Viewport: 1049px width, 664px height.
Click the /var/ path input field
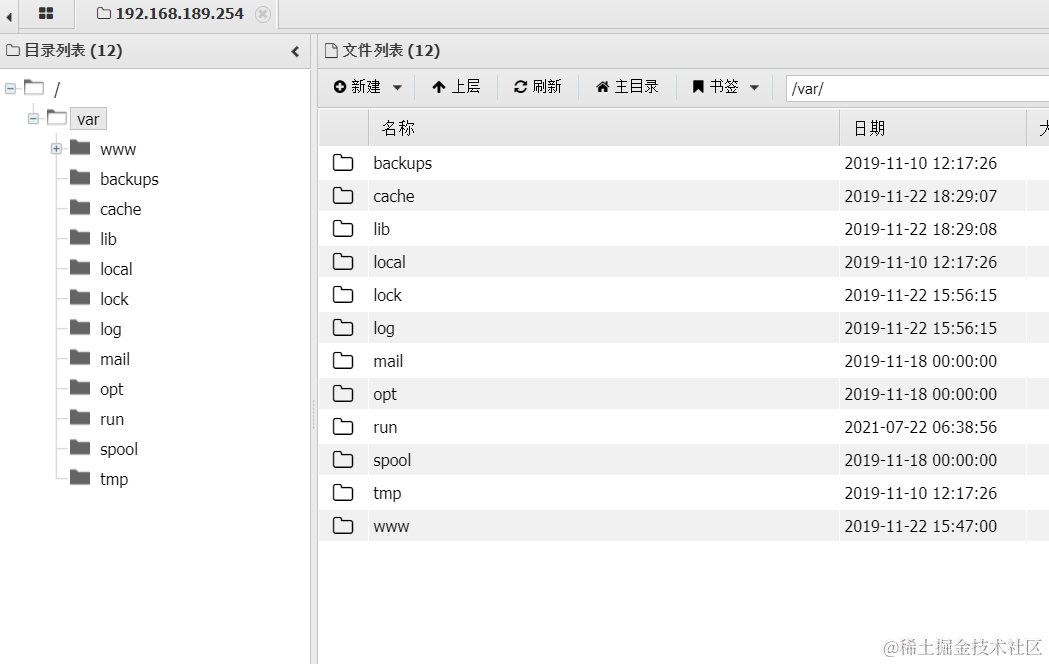coord(917,88)
